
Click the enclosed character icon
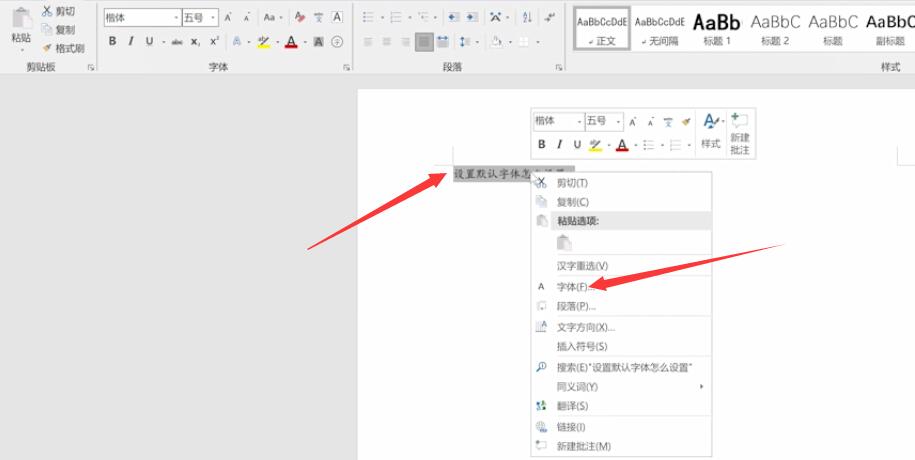pyautogui.click(x=337, y=42)
